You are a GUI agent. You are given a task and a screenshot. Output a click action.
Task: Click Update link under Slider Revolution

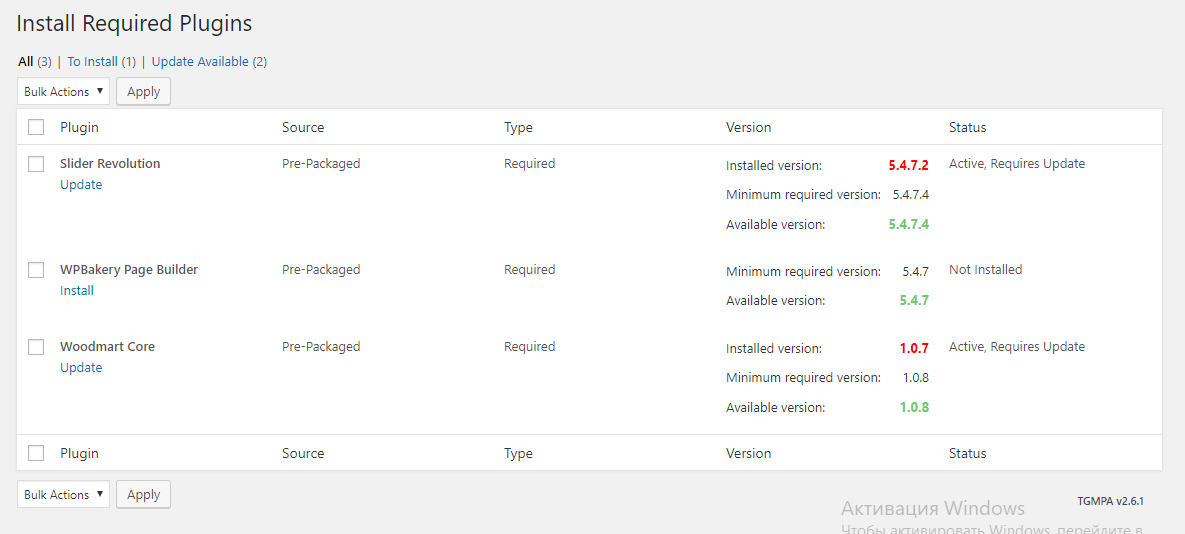[x=81, y=185]
